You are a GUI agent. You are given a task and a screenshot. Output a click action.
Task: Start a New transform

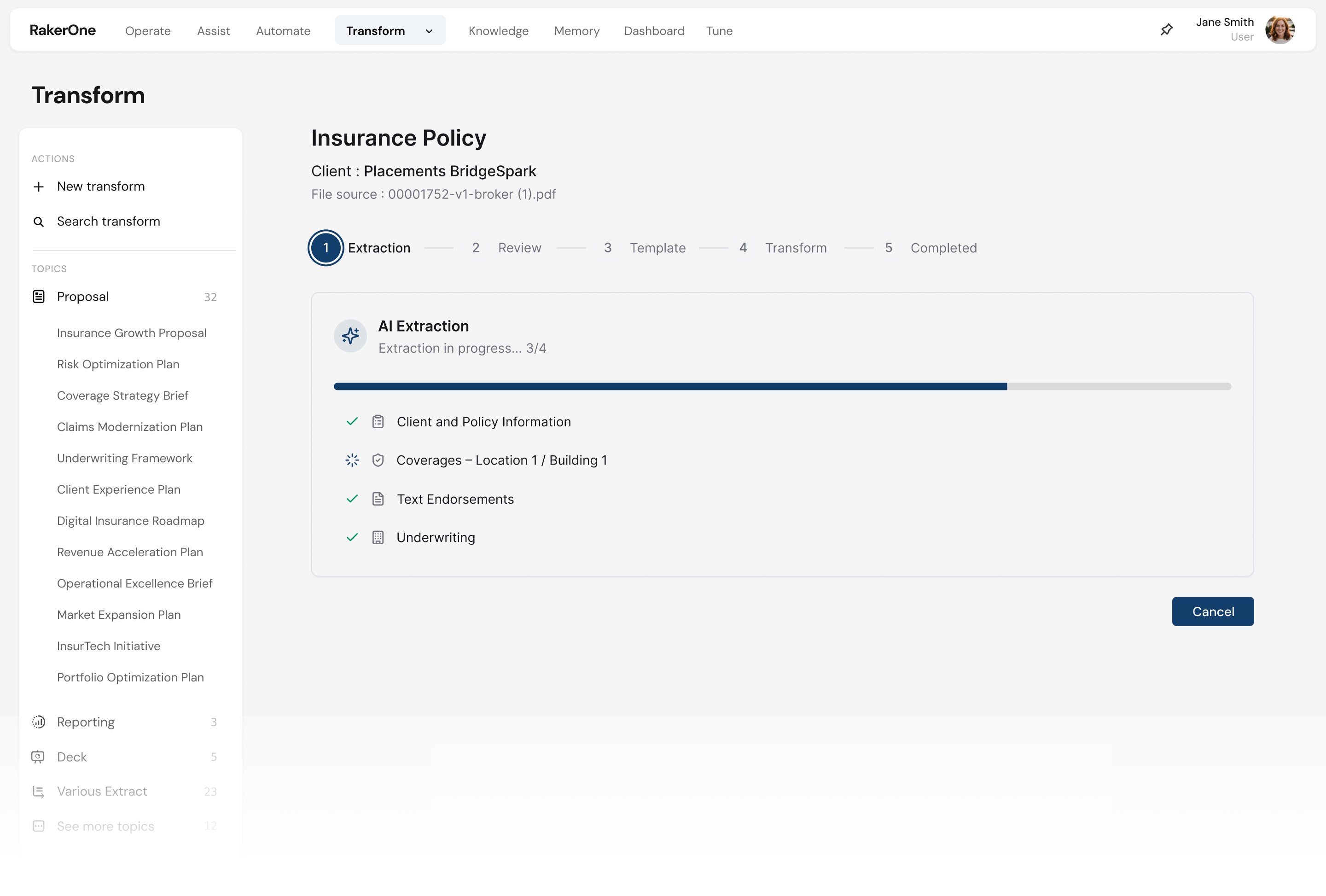coord(100,186)
